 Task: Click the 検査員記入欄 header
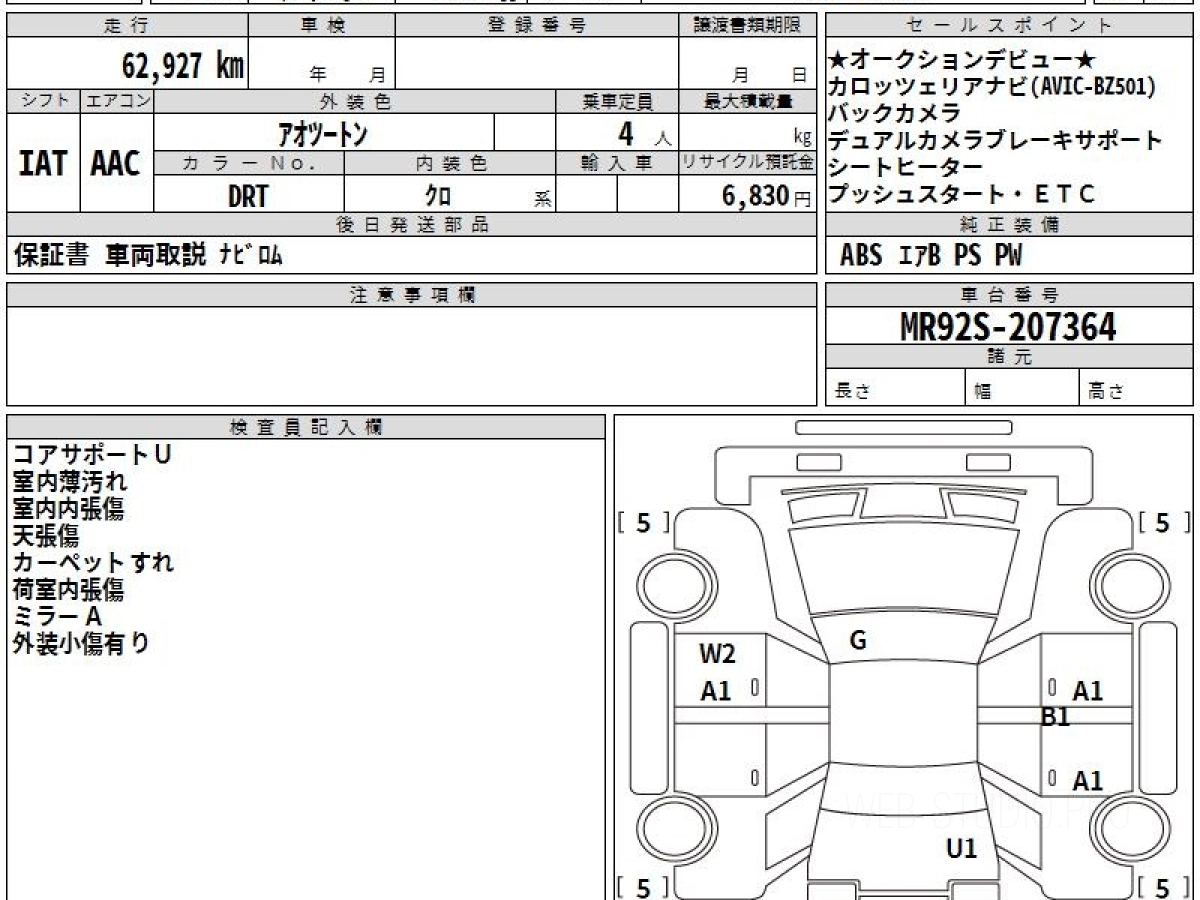pyautogui.click(x=306, y=427)
